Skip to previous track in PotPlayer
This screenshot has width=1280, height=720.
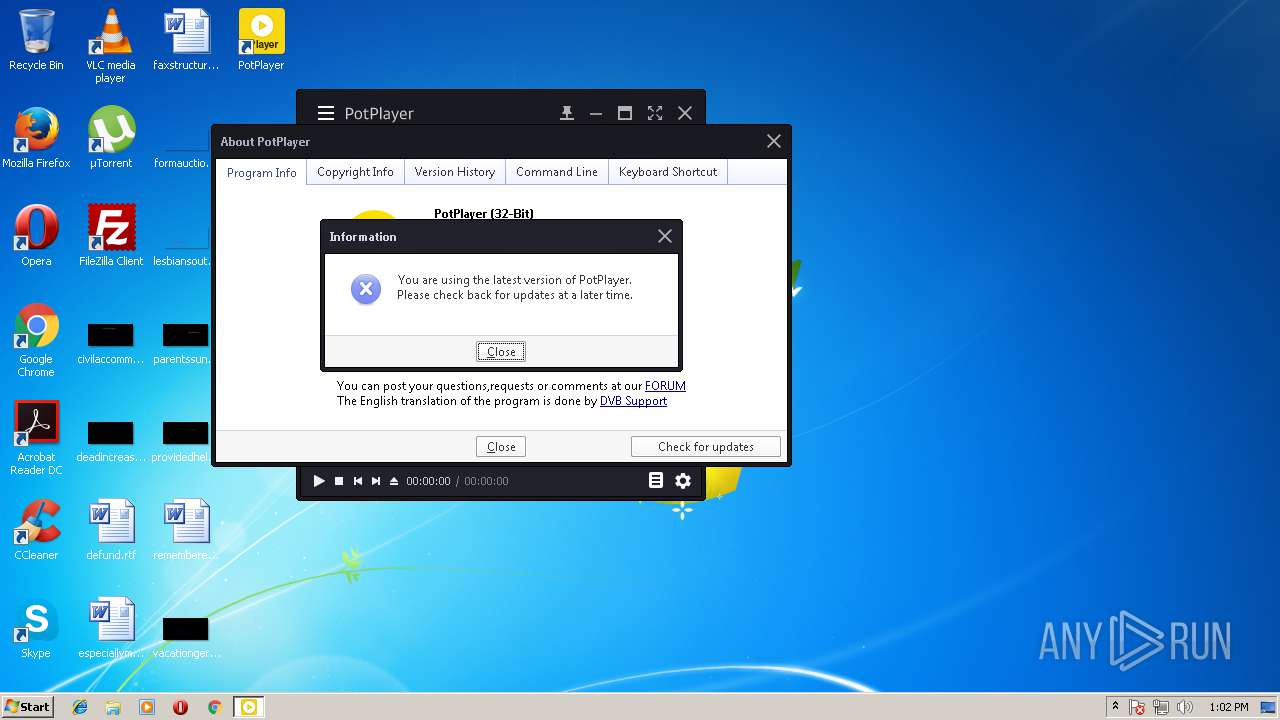[358, 481]
